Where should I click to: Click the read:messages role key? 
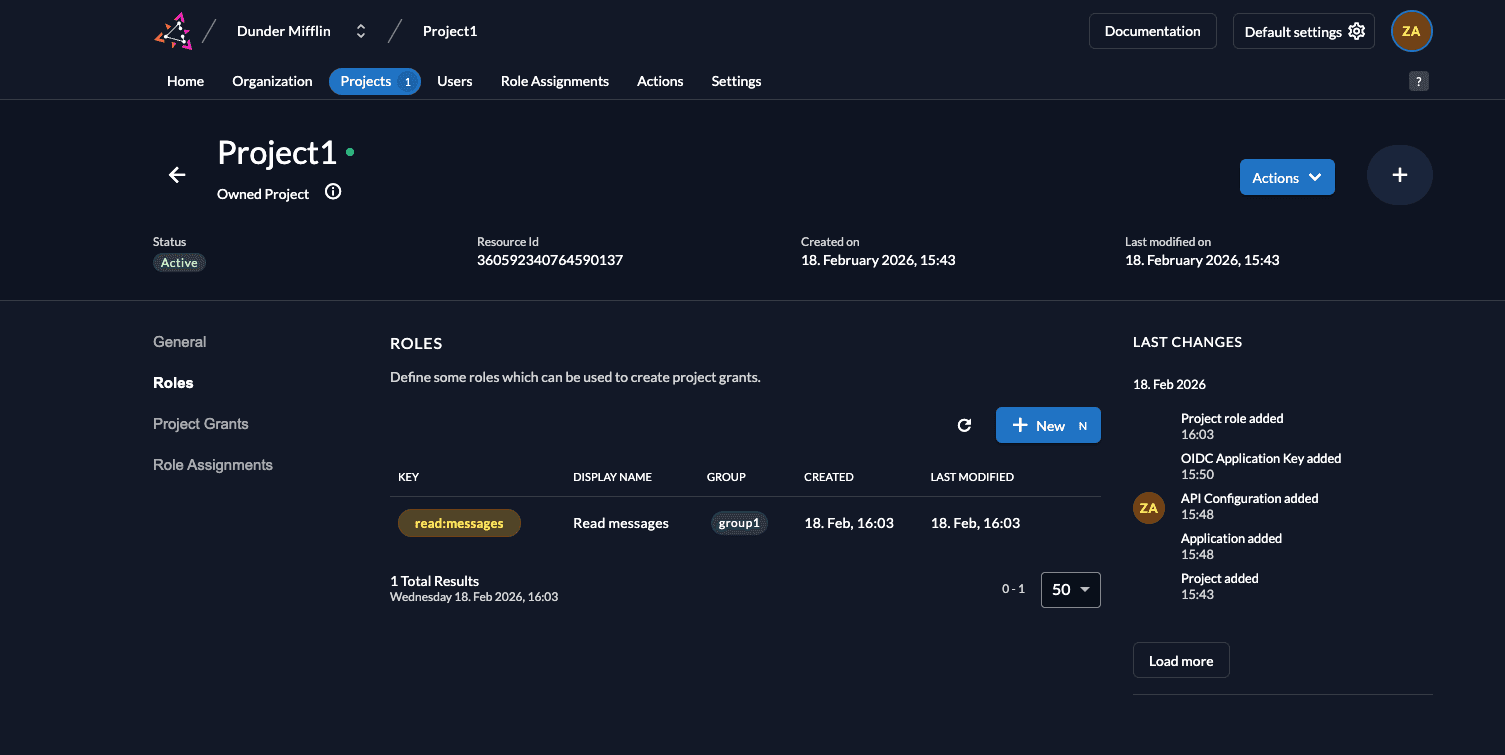tap(459, 523)
